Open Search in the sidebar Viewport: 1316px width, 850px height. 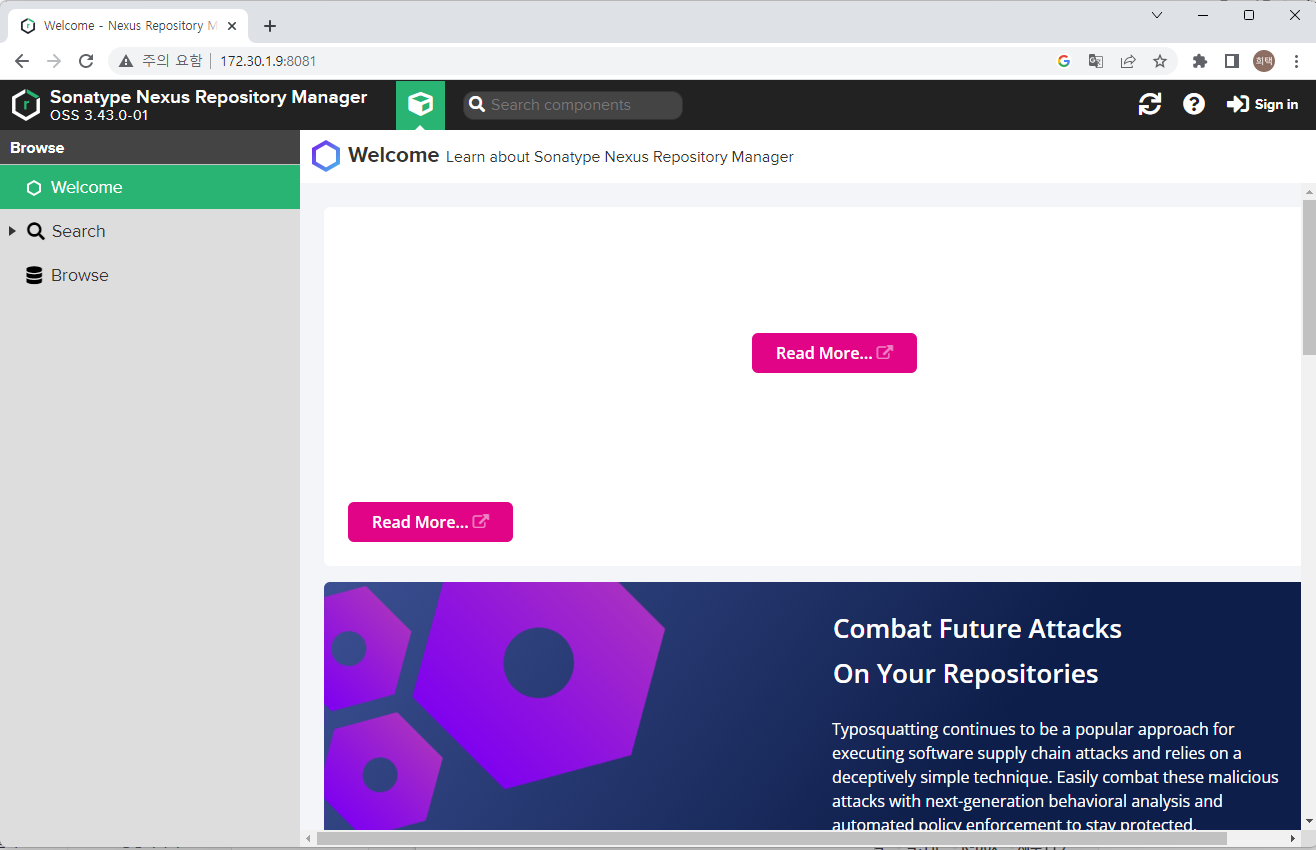point(78,231)
